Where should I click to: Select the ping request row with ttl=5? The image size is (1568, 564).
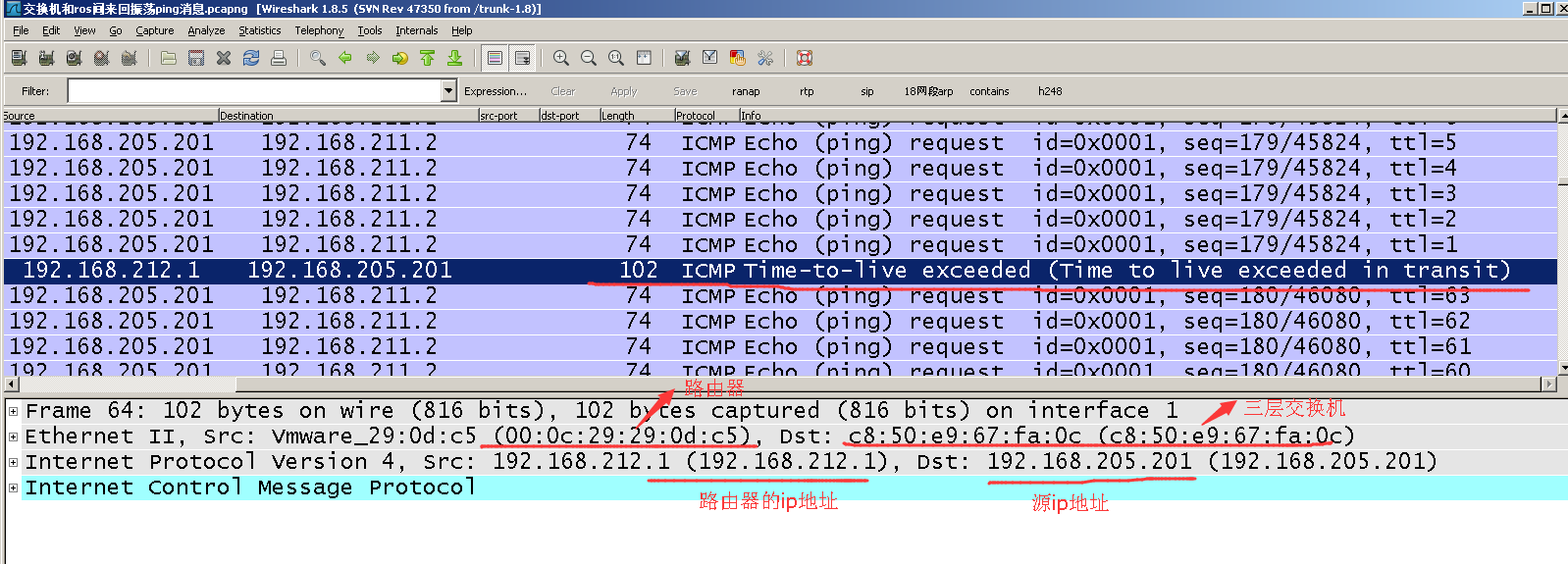(x=780, y=143)
